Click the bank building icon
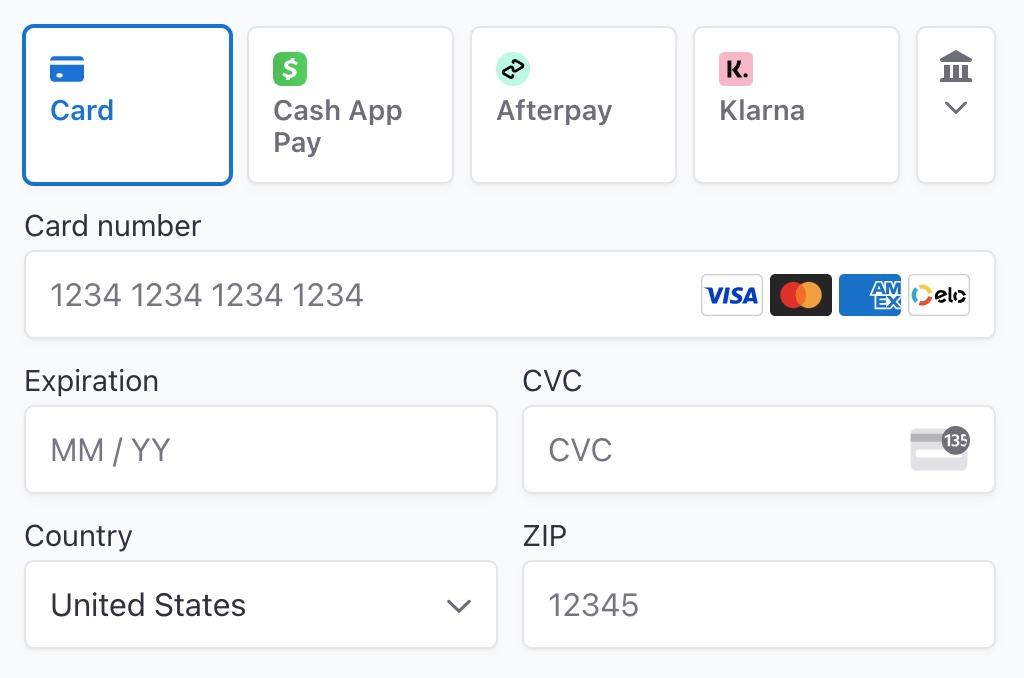The image size is (1024, 678). tap(956, 66)
